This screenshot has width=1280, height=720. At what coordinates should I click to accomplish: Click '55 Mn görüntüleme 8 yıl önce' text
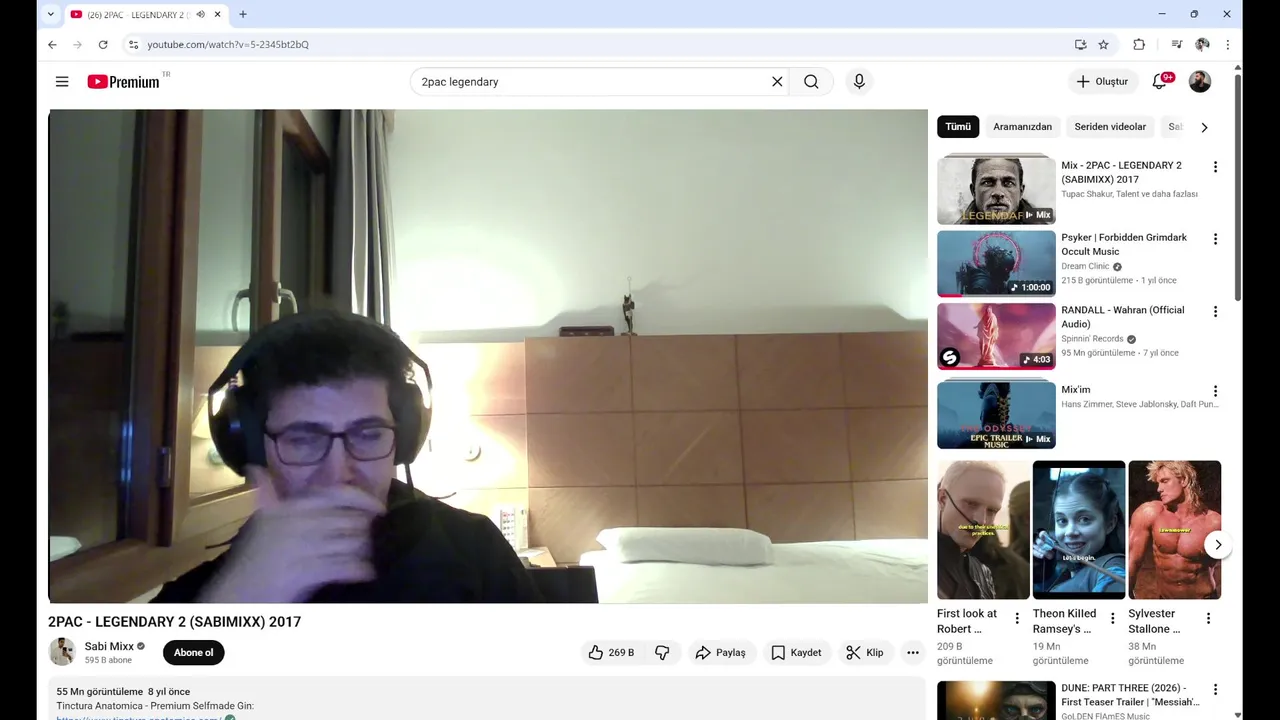coord(123,692)
